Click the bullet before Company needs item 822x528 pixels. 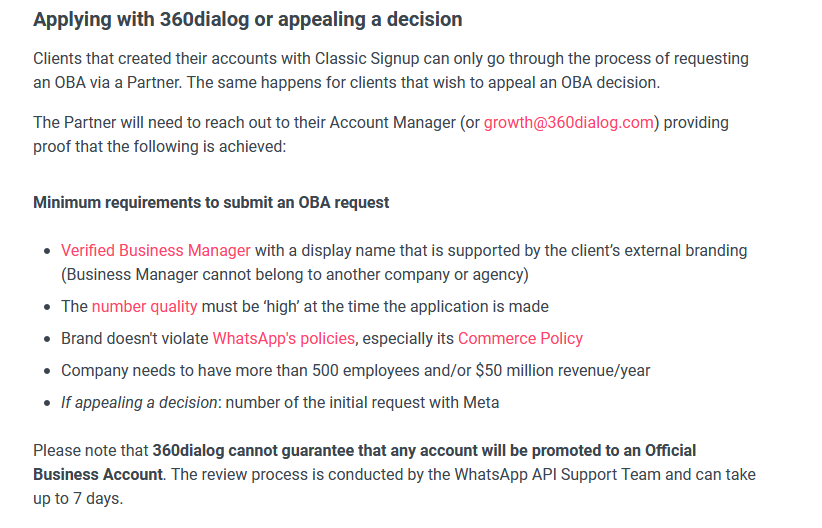[x=47, y=371]
